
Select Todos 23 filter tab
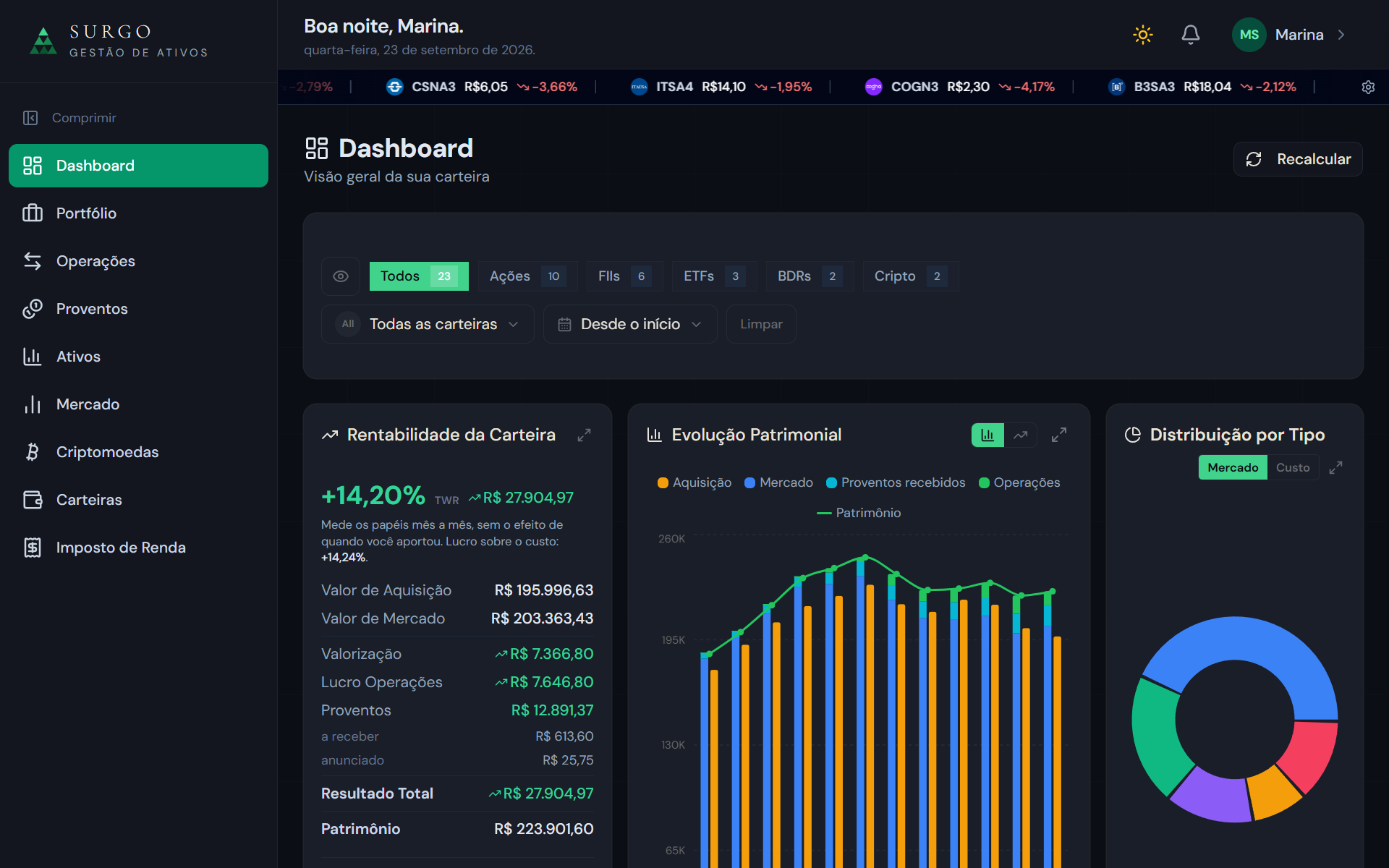pyautogui.click(x=419, y=276)
